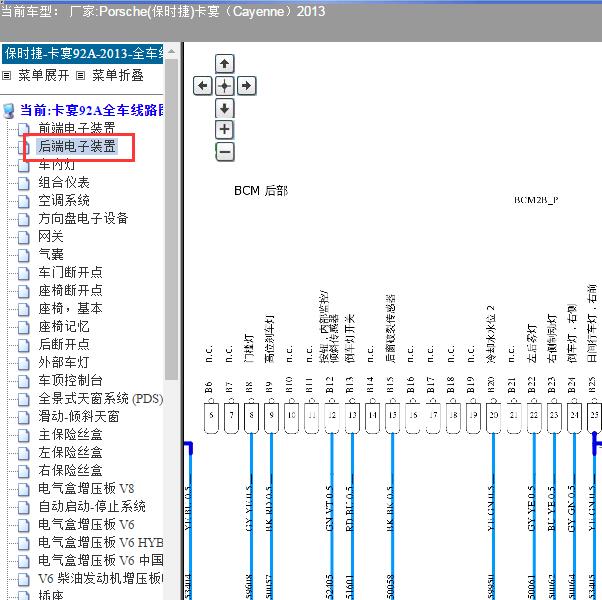
Task: Open 前端电子装置 in the tree
Action: [x=76, y=127]
